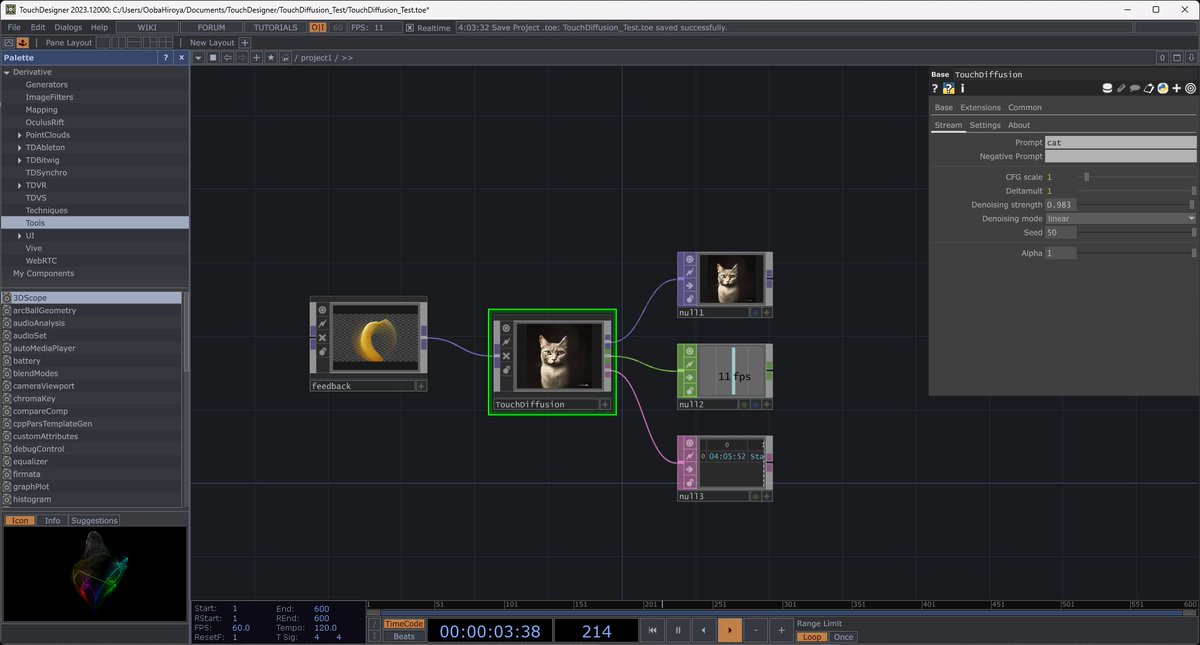Click the copy/paste parameters page icon
The height and width of the screenshot is (645, 1200).
pos(1149,88)
